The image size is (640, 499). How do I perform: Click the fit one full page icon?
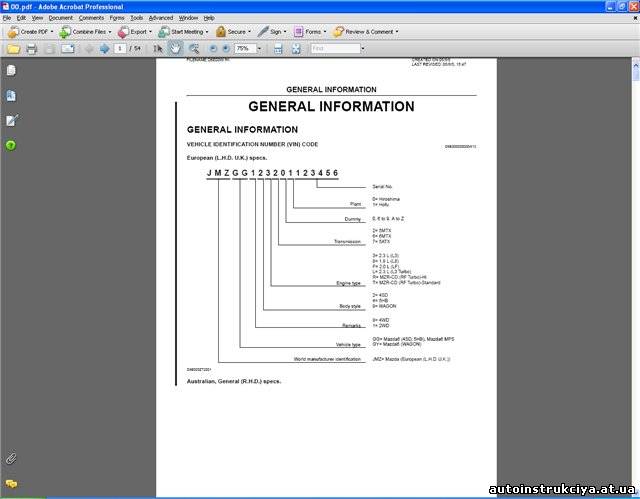[x=296, y=49]
